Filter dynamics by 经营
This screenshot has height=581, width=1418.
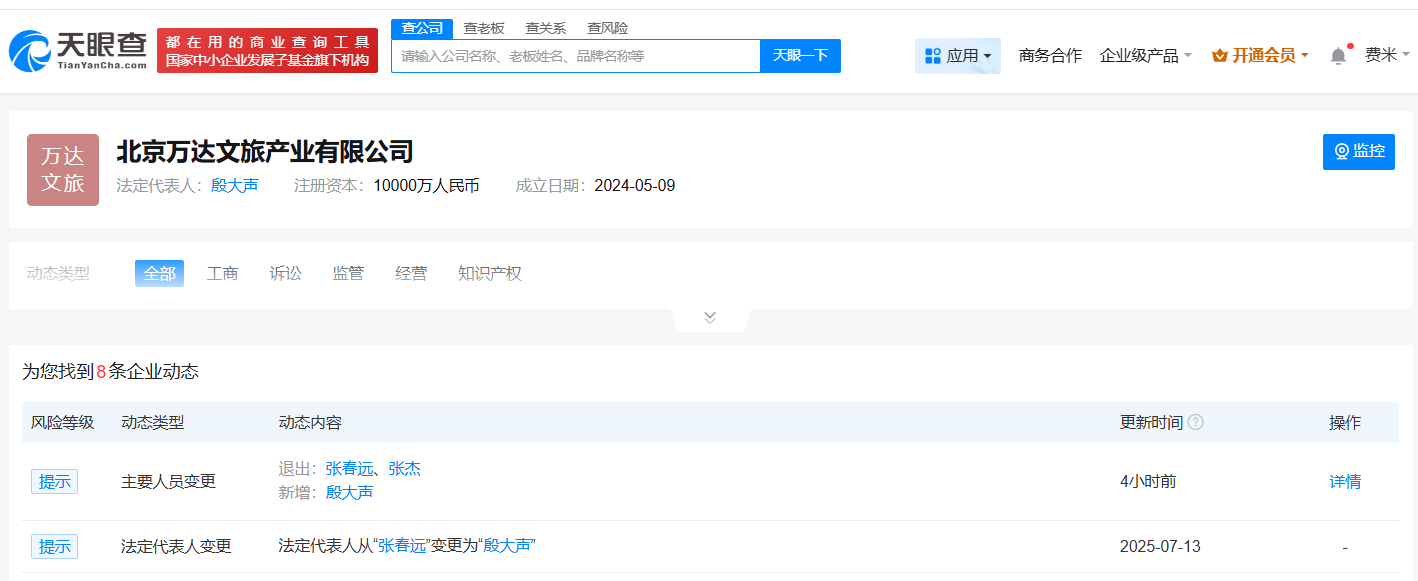point(411,273)
